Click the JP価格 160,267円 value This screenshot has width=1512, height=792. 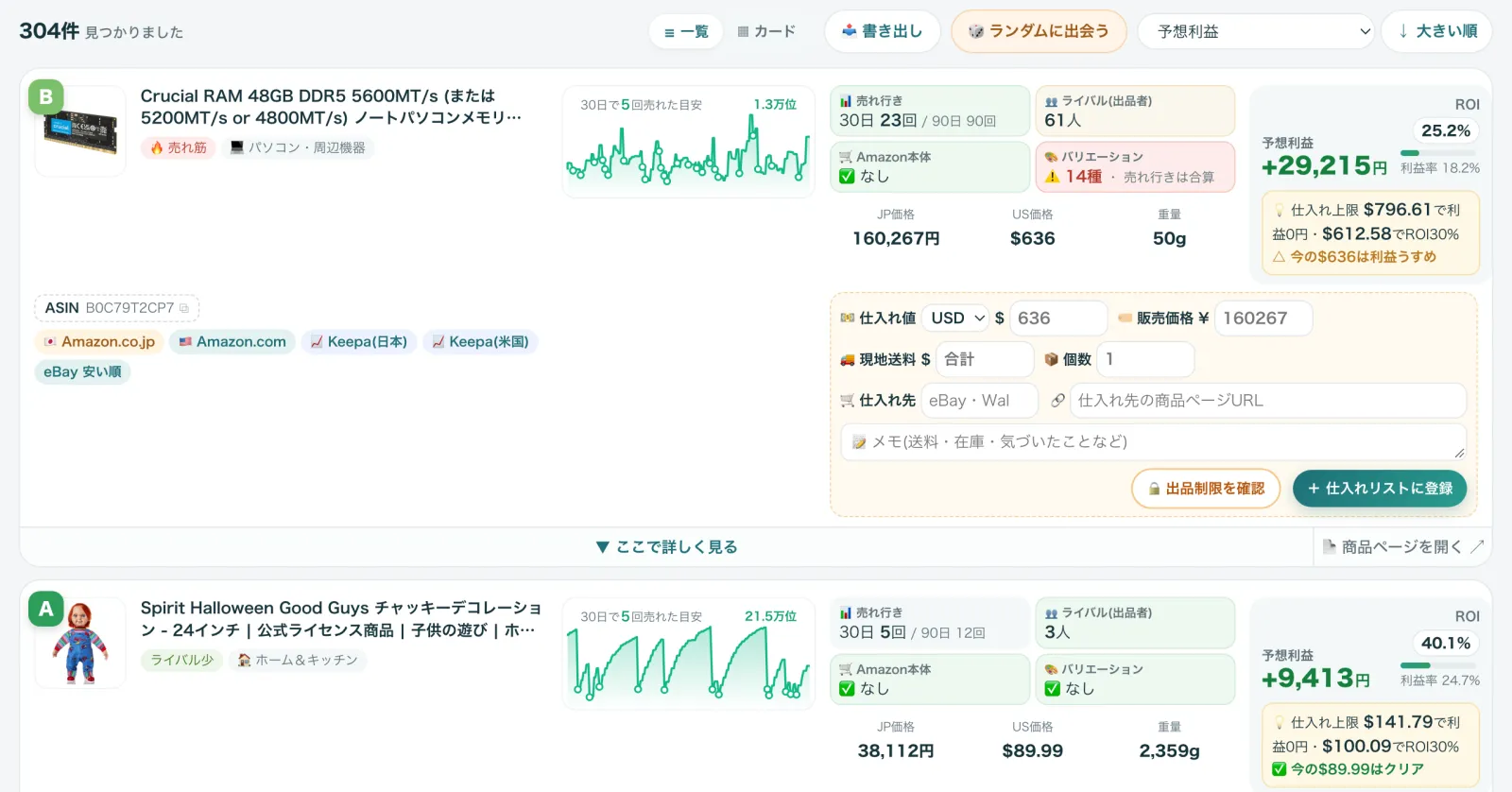[x=896, y=238]
